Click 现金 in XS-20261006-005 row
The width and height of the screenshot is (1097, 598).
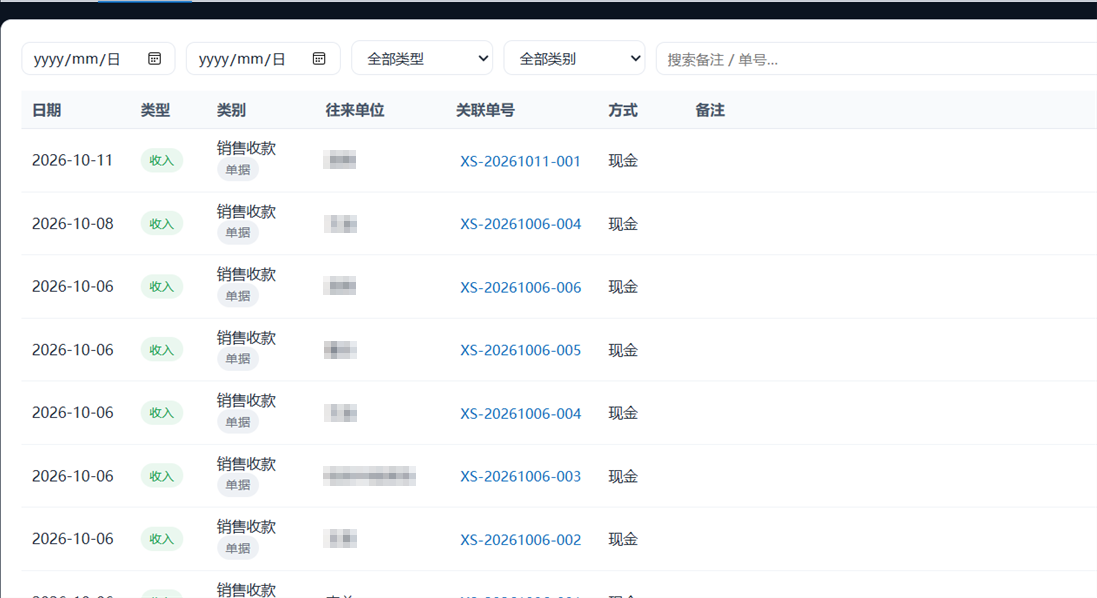[x=623, y=350]
